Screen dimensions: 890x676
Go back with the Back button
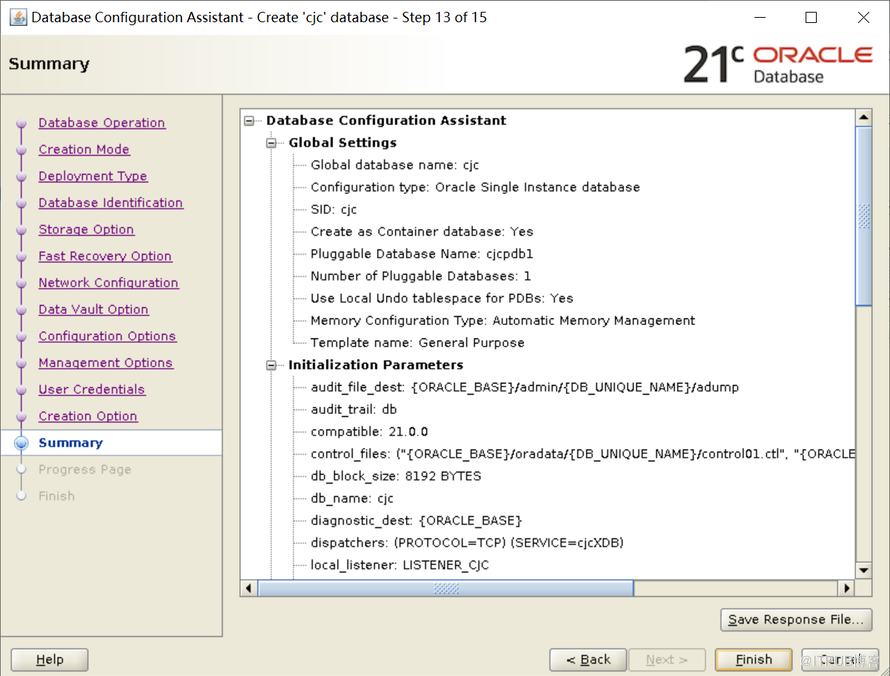(588, 660)
